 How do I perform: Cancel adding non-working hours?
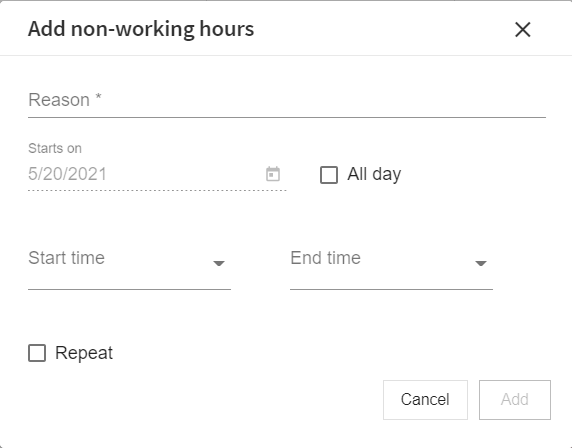425,400
